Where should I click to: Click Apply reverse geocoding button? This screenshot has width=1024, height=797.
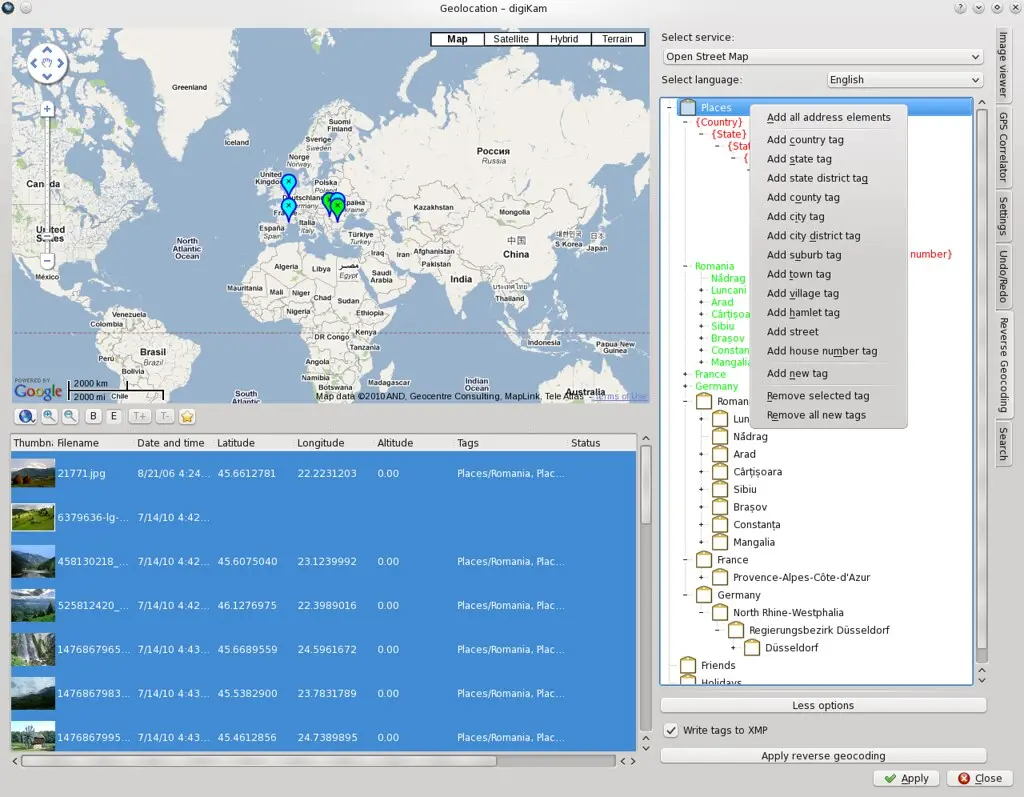click(823, 756)
